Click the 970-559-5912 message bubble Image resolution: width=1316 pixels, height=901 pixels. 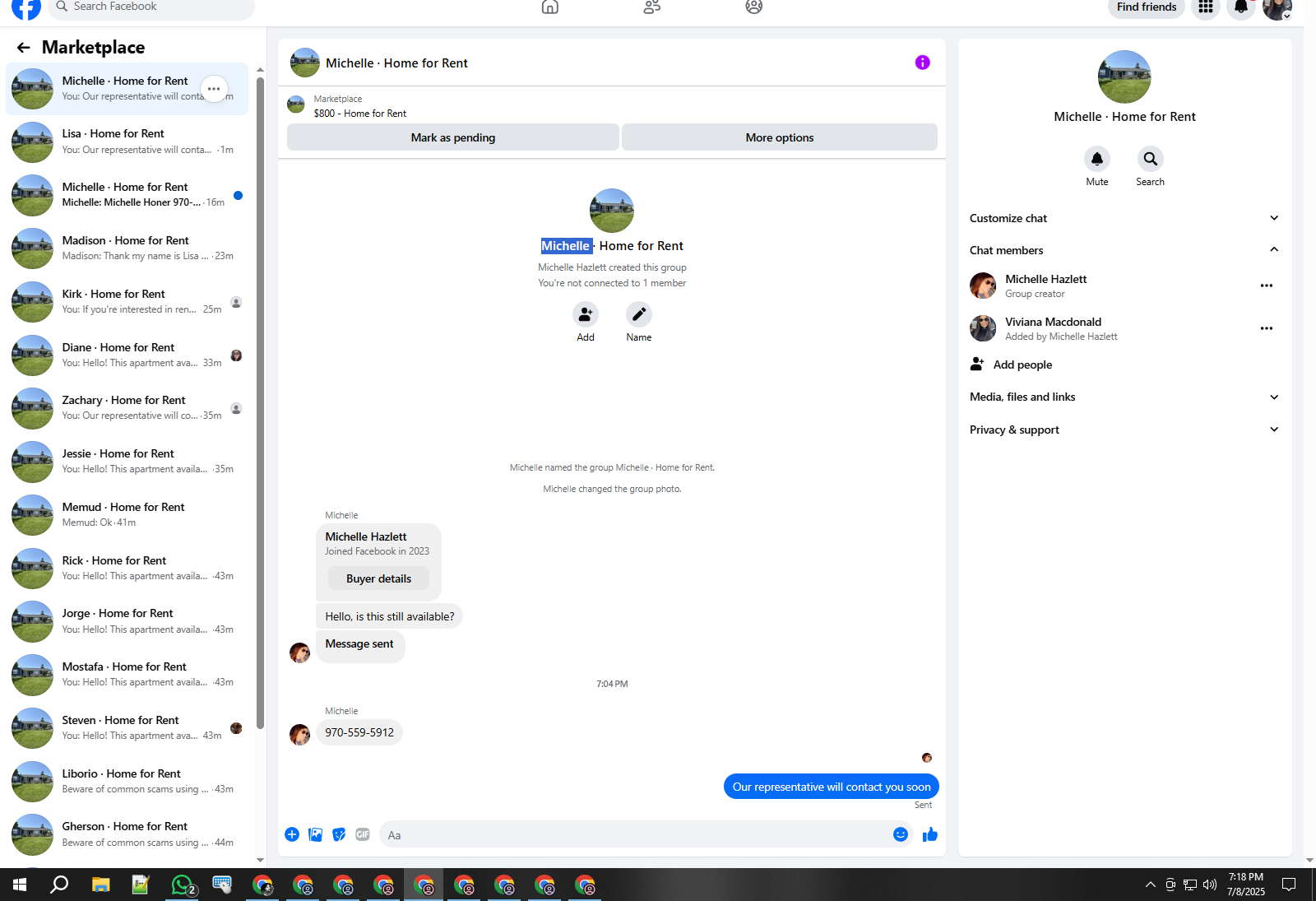[x=359, y=732]
